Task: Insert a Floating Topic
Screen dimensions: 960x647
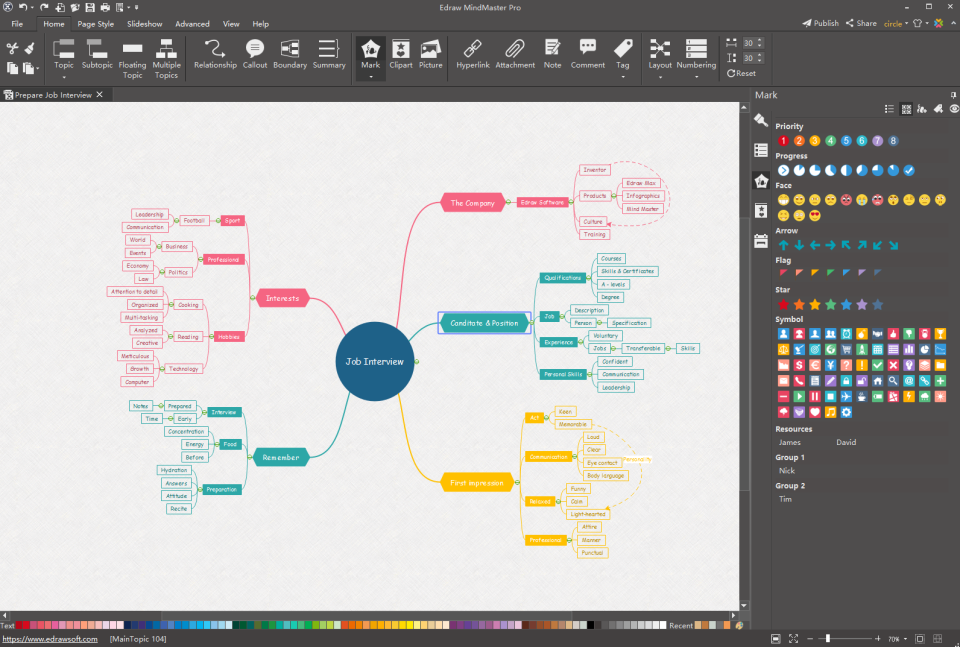Action: [x=132, y=59]
